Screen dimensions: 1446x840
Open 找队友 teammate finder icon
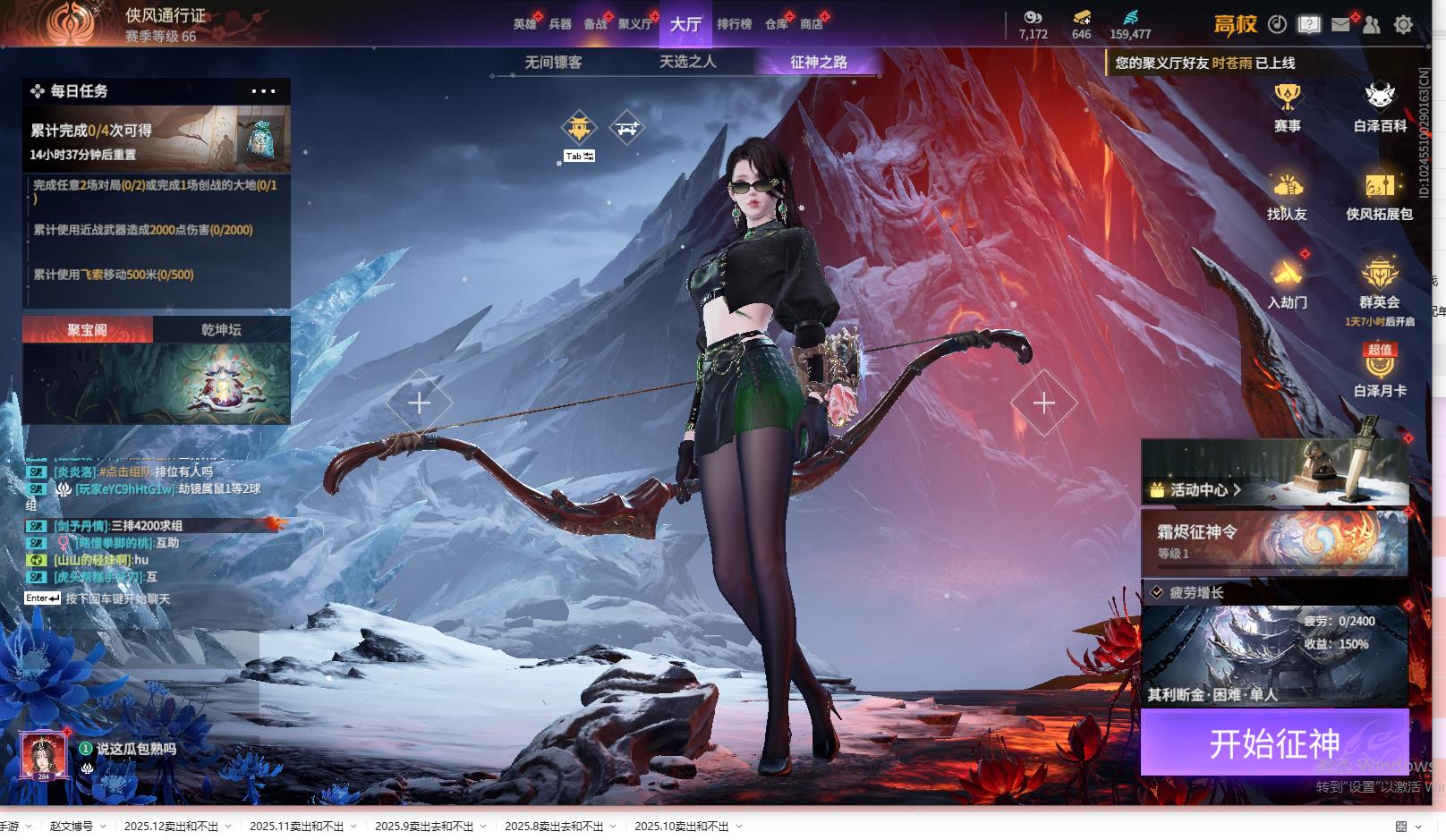[1287, 196]
